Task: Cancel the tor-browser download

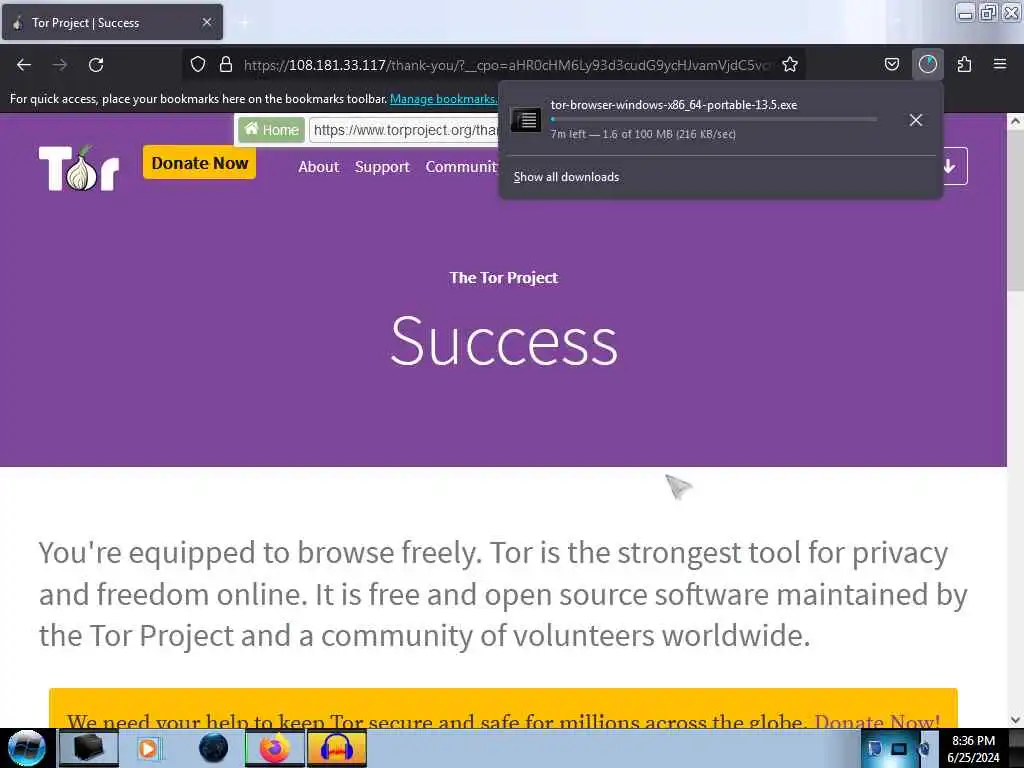Action: pos(916,120)
